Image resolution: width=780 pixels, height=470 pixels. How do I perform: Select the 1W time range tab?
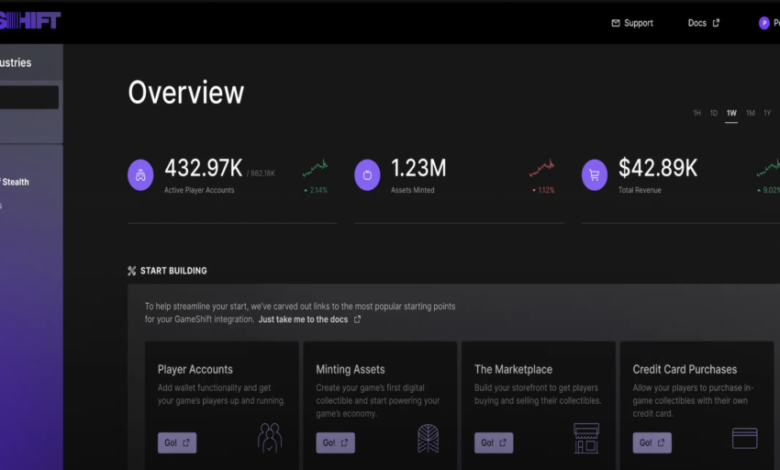pos(732,113)
